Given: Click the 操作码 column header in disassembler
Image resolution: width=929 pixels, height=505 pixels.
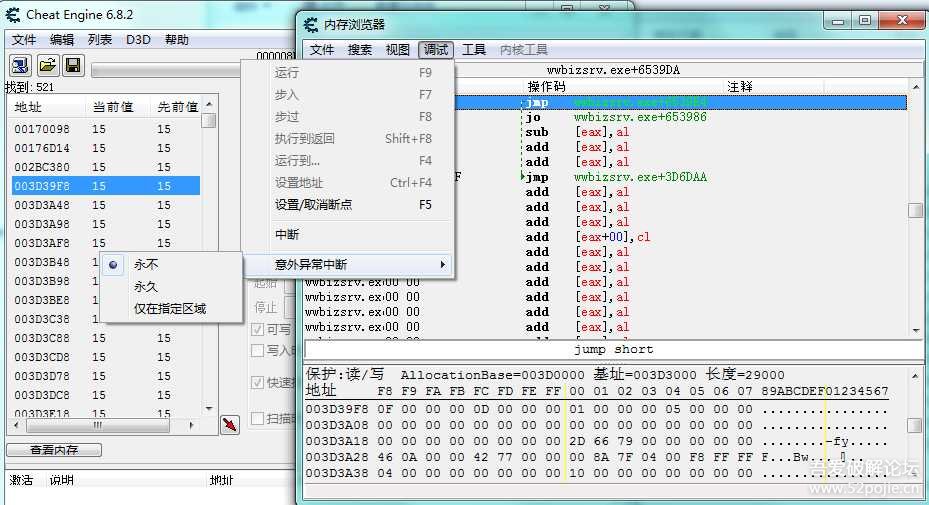Looking at the screenshot, I should (625, 87).
